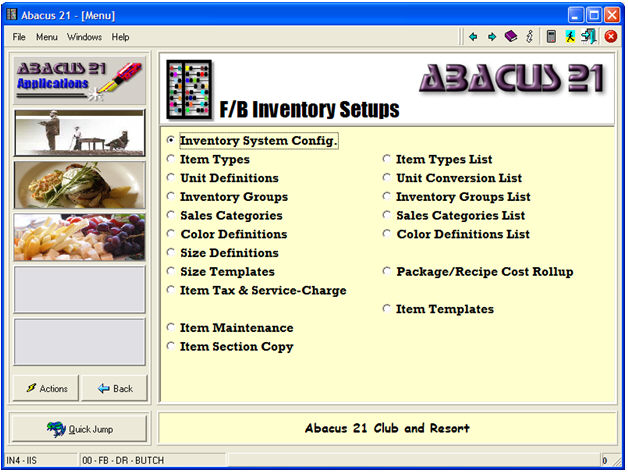Click the running man toolbar icon
The width and height of the screenshot is (628, 473).
[x=569, y=37]
